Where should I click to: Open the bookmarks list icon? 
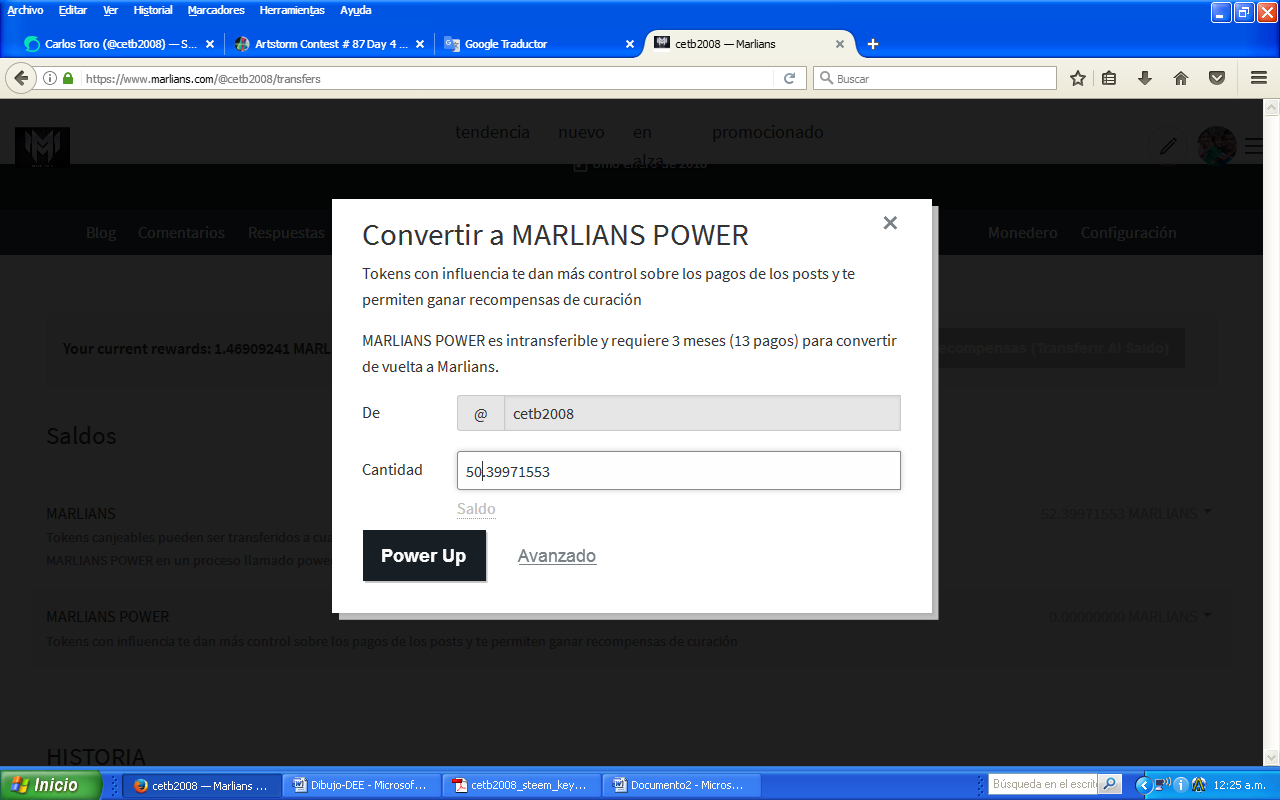tap(1109, 78)
